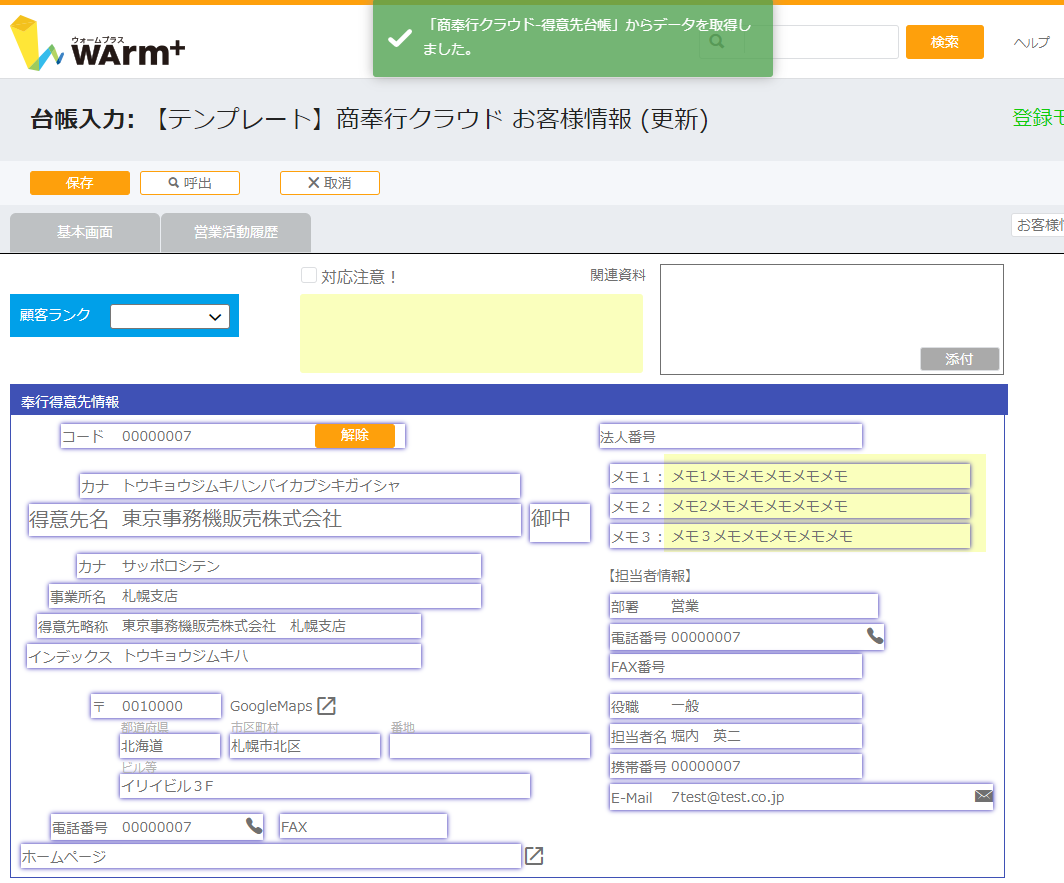This screenshot has height=883, width=1064.
Task: Click the 得意先略称 field
Action: coord(229,626)
